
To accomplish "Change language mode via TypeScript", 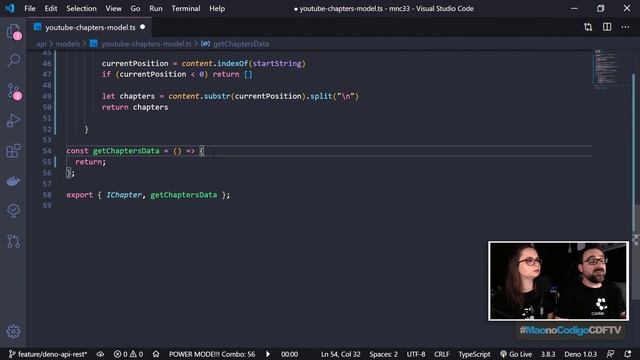I will 474,354.
